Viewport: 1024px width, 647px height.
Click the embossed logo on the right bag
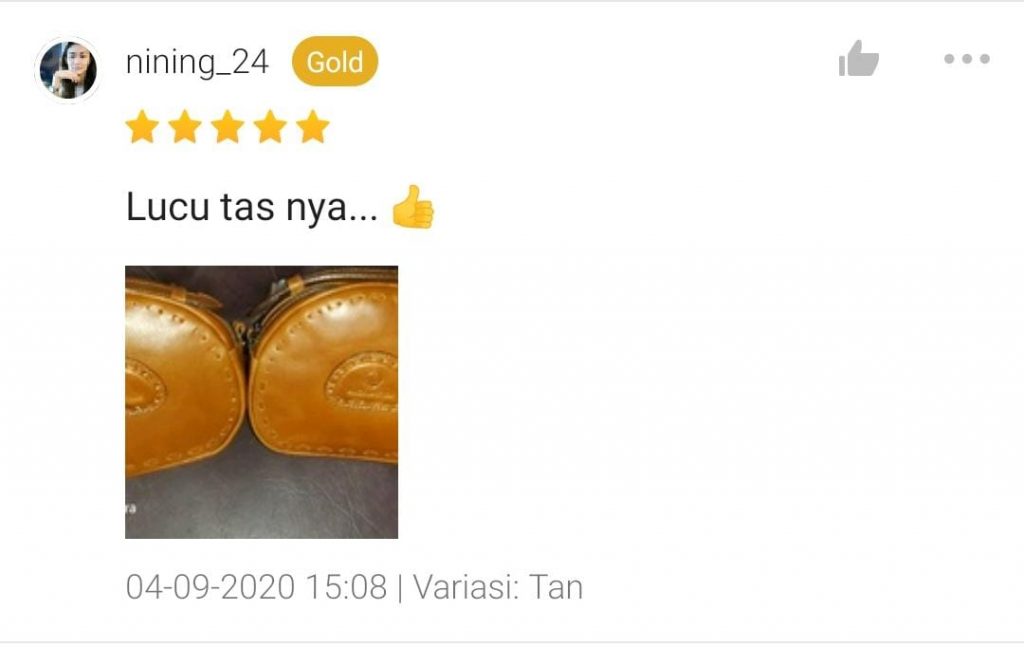(363, 383)
